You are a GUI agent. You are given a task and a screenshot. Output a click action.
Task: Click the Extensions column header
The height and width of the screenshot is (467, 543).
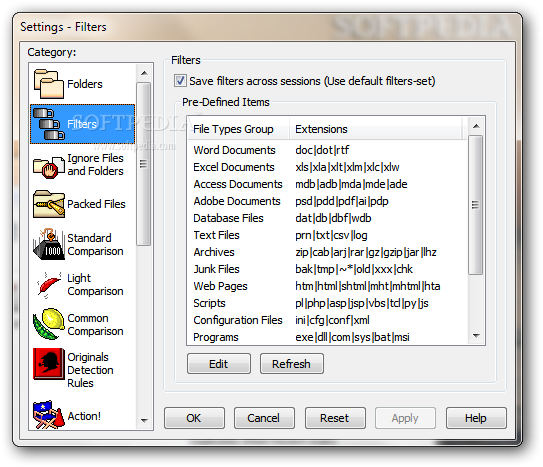click(376, 129)
